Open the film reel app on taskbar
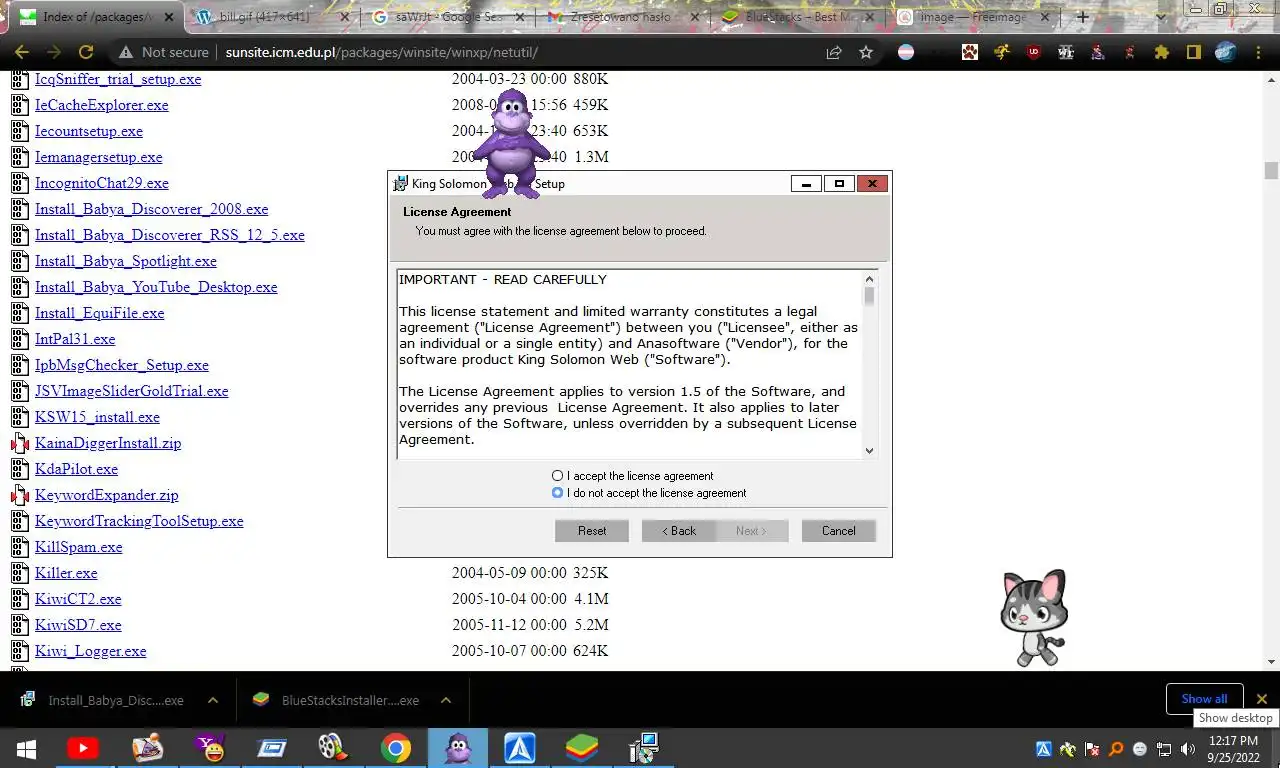 [x=332, y=748]
